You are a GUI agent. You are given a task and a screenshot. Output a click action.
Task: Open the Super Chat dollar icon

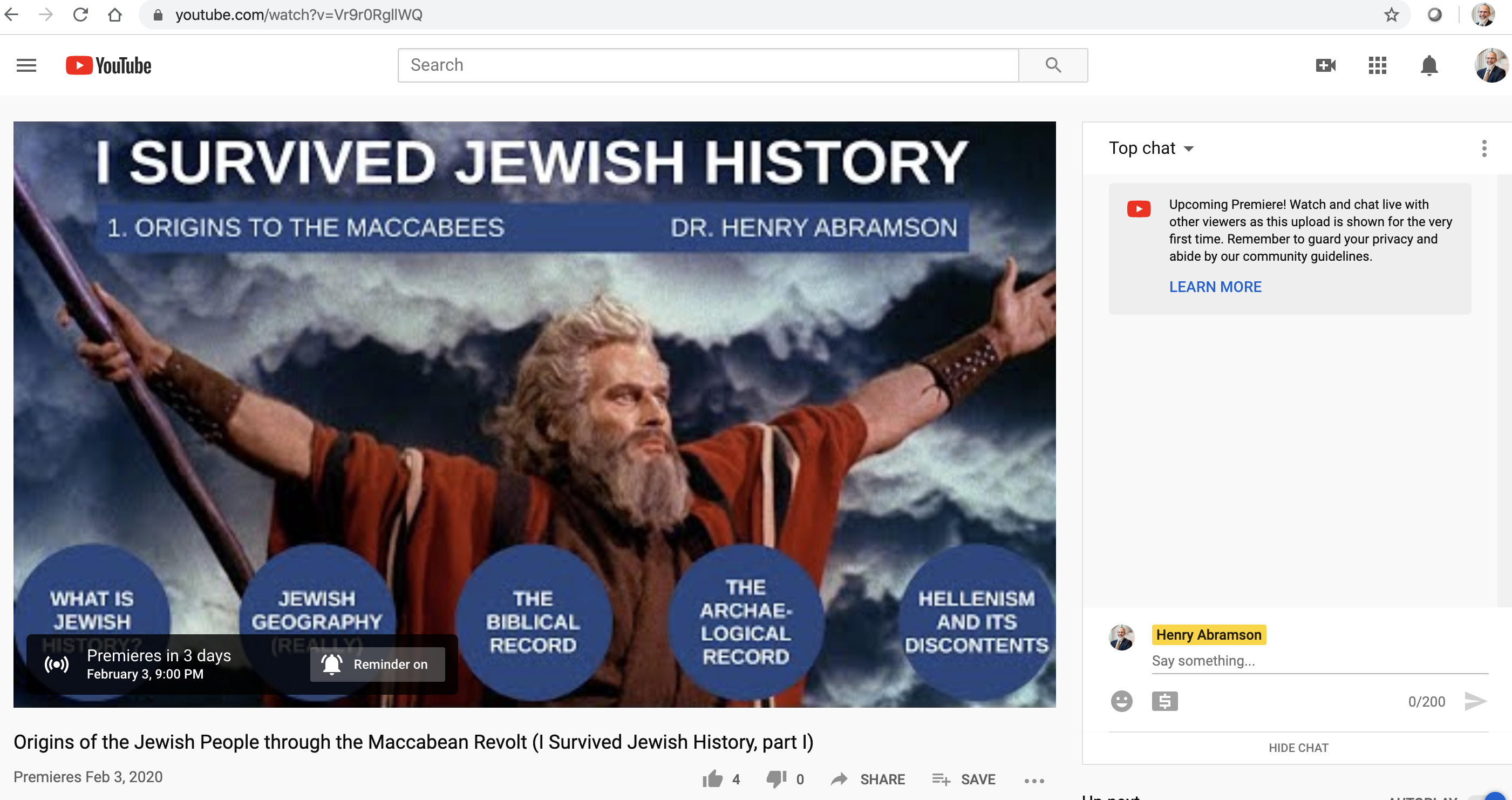tap(1165, 701)
